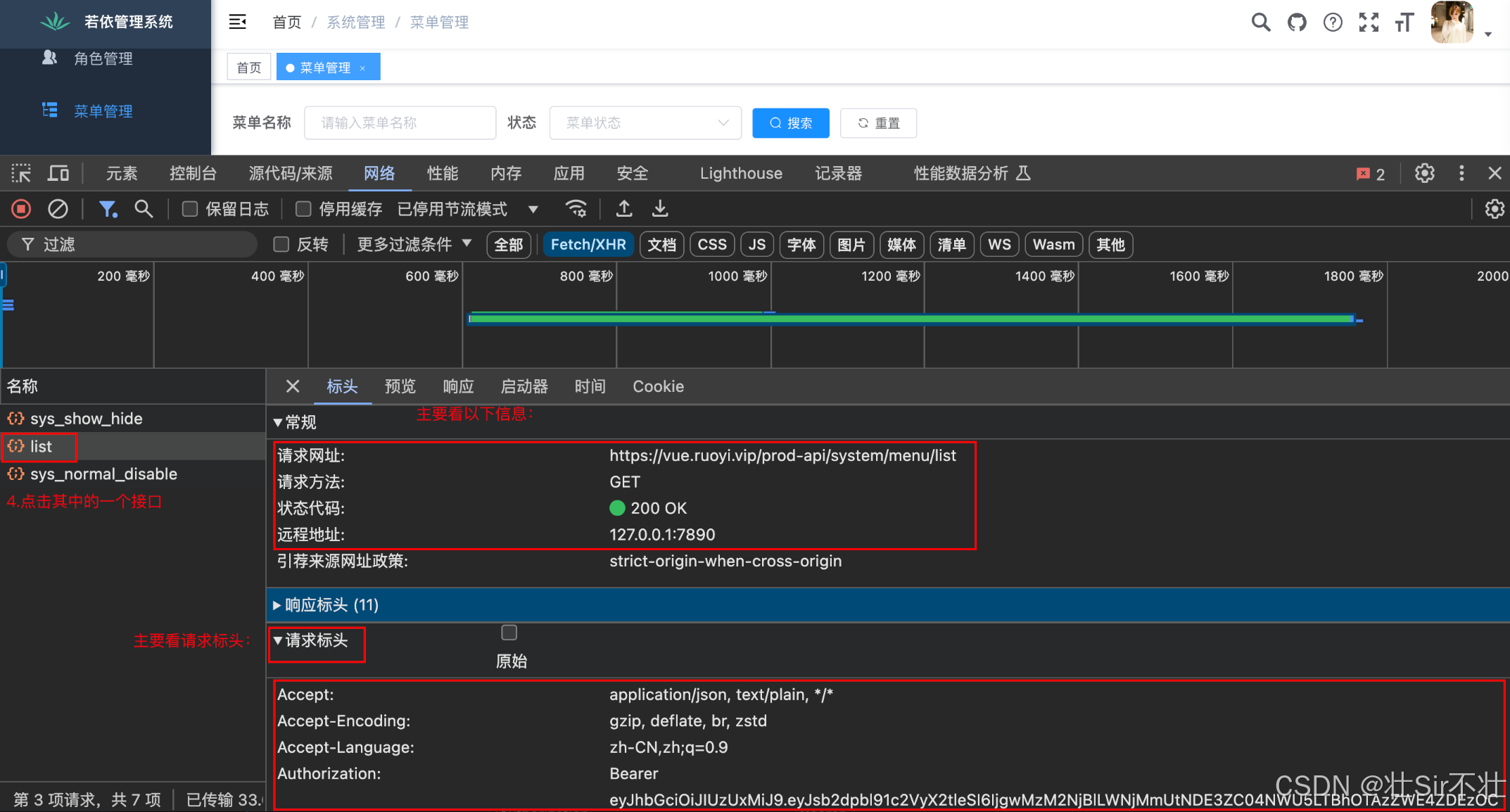Open DevTools settings gear
The height and width of the screenshot is (812, 1510).
tap(1424, 173)
